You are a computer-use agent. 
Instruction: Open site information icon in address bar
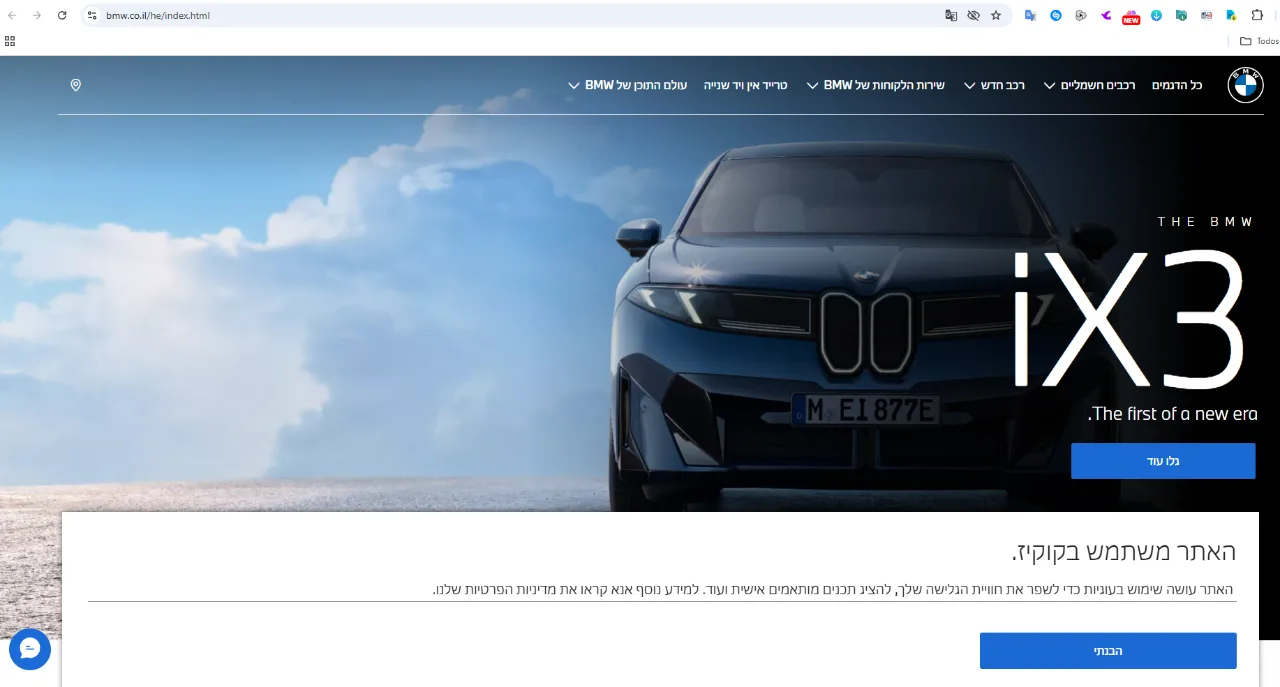[92, 15]
